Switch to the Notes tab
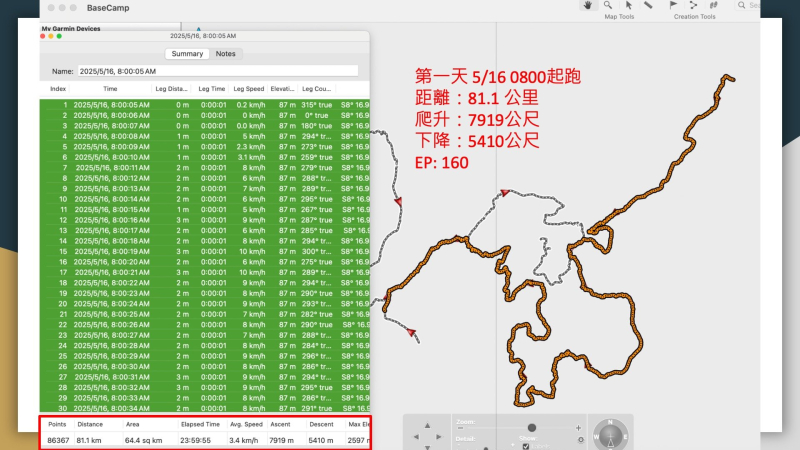The image size is (800, 450). [226, 54]
